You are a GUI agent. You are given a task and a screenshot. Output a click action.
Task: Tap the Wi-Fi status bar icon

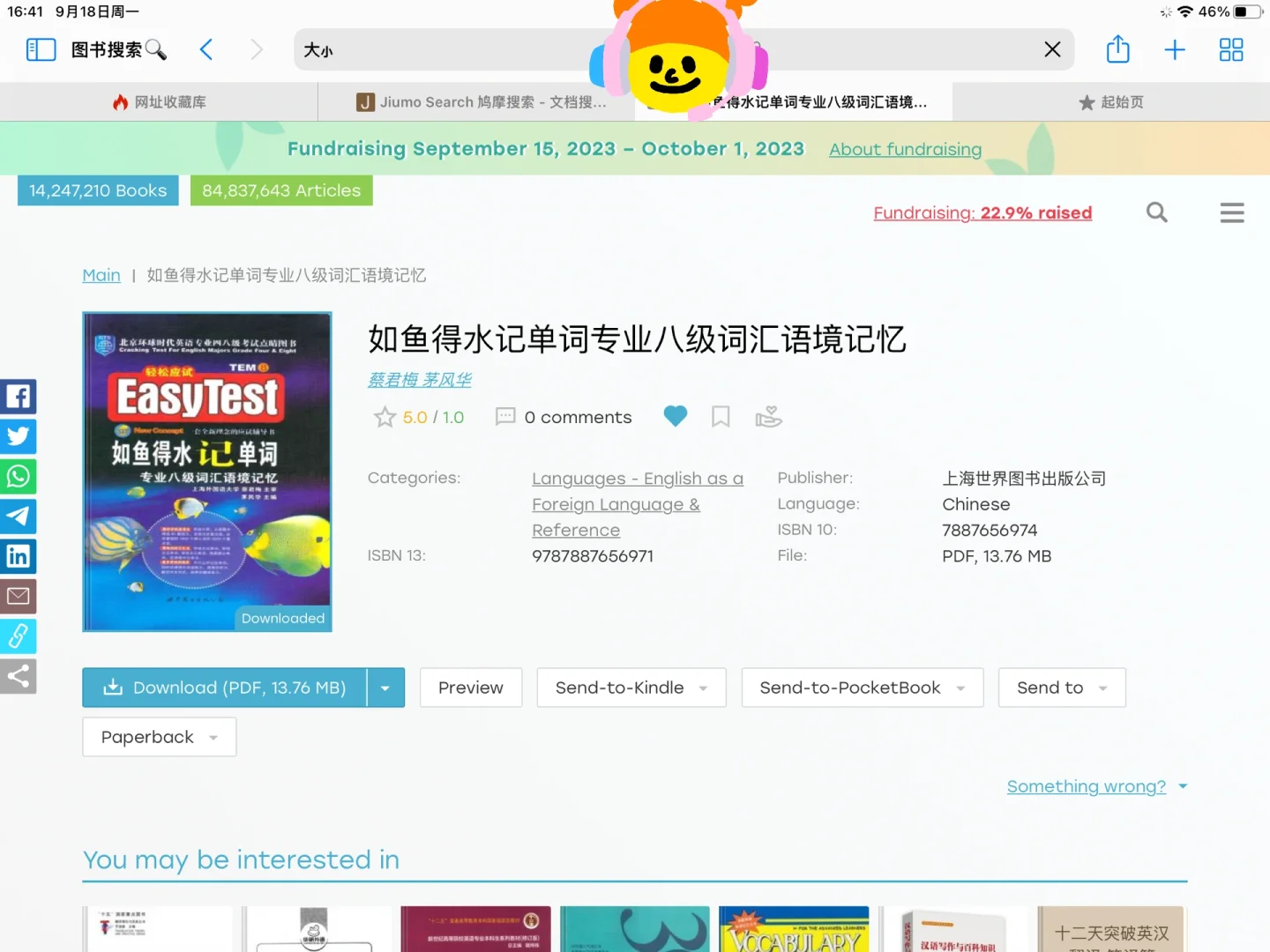pos(1185,11)
